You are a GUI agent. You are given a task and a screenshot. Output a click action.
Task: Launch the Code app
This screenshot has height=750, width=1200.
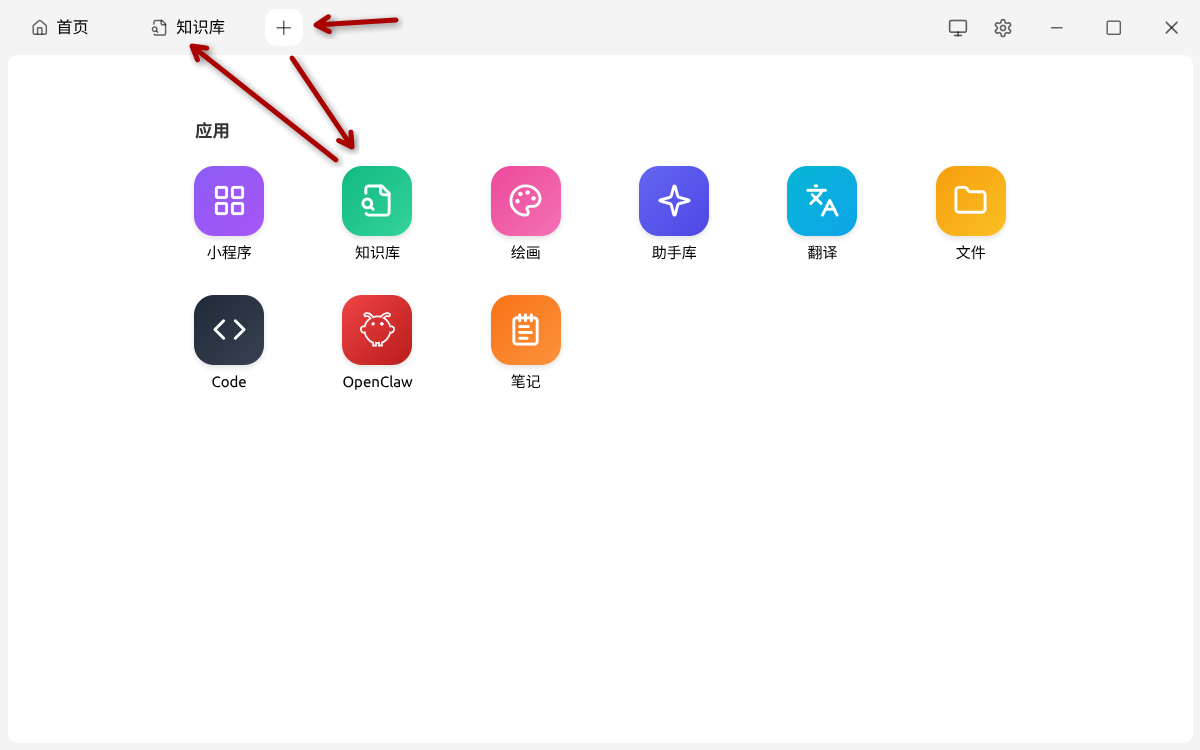pyautogui.click(x=228, y=330)
